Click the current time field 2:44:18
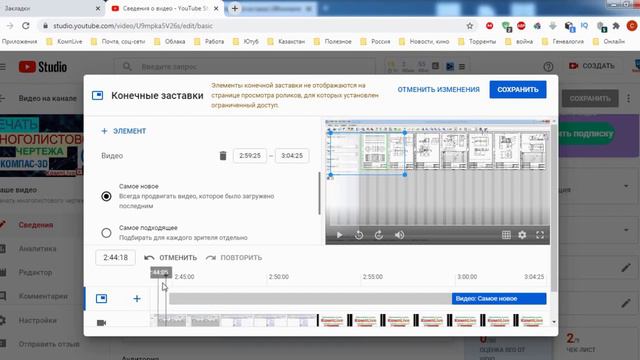640x360 pixels. (x=116, y=258)
